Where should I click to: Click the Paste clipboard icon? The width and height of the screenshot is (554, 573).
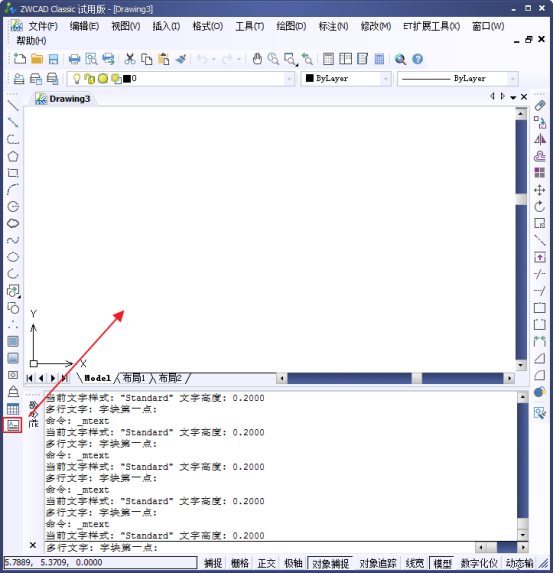[x=164, y=59]
